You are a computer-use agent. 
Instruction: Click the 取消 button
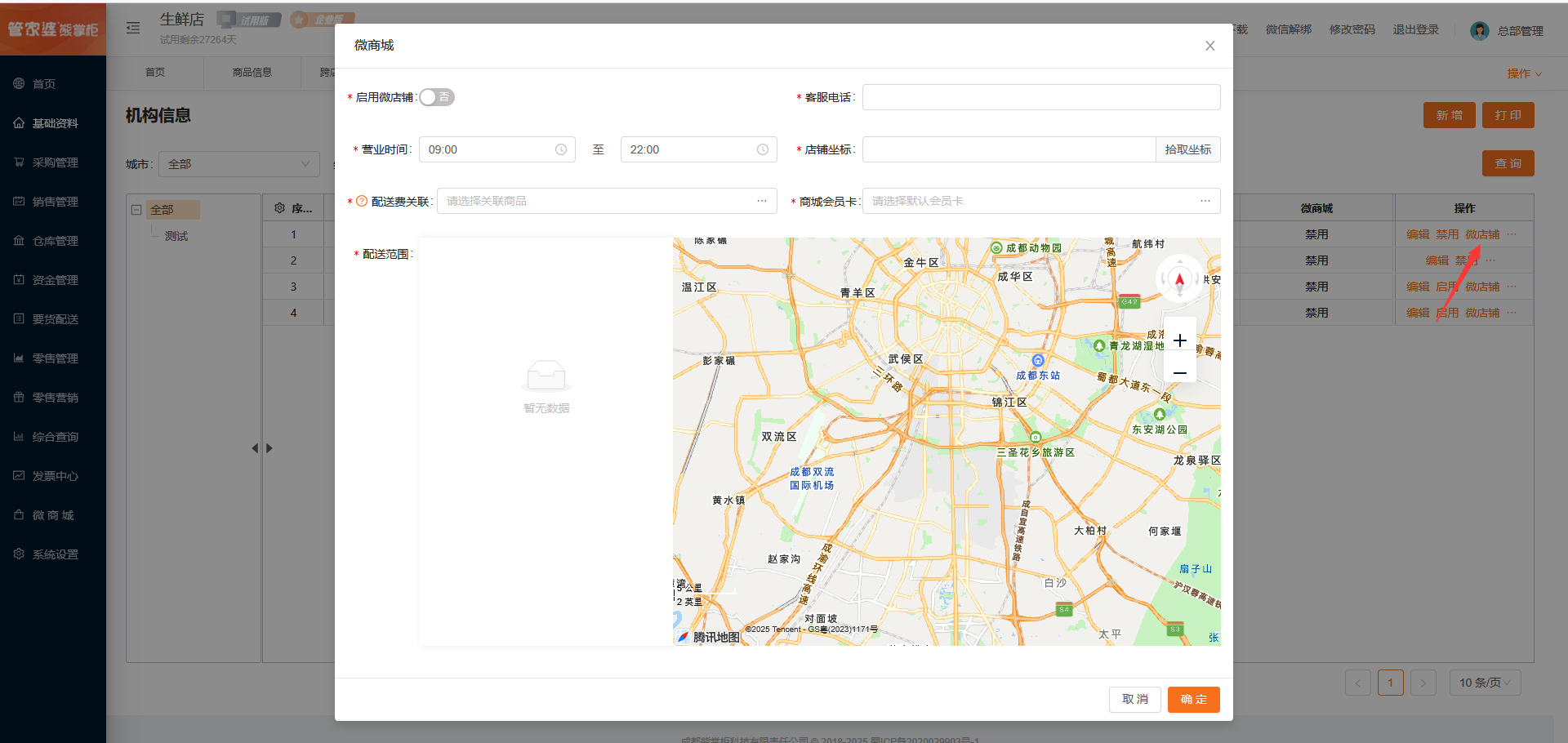pyautogui.click(x=1134, y=699)
